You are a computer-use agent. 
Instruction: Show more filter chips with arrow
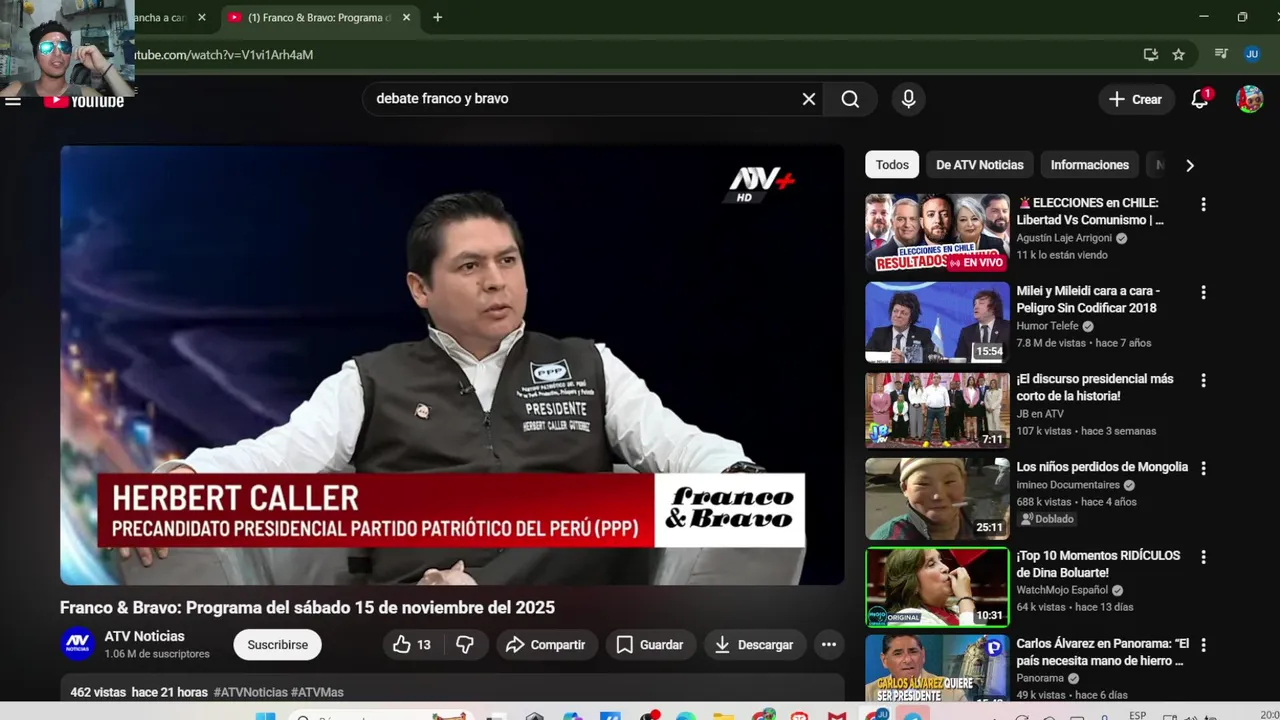1190,165
